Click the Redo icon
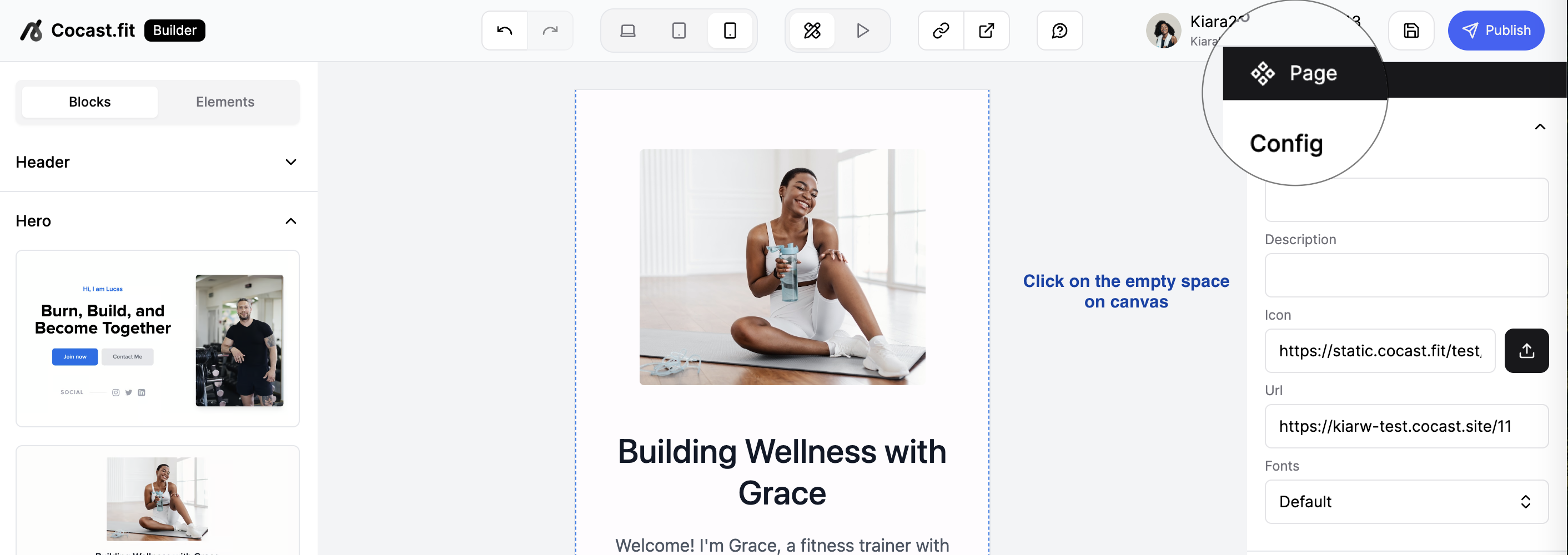Screen dimensions: 1568x555 coord(550,31)
